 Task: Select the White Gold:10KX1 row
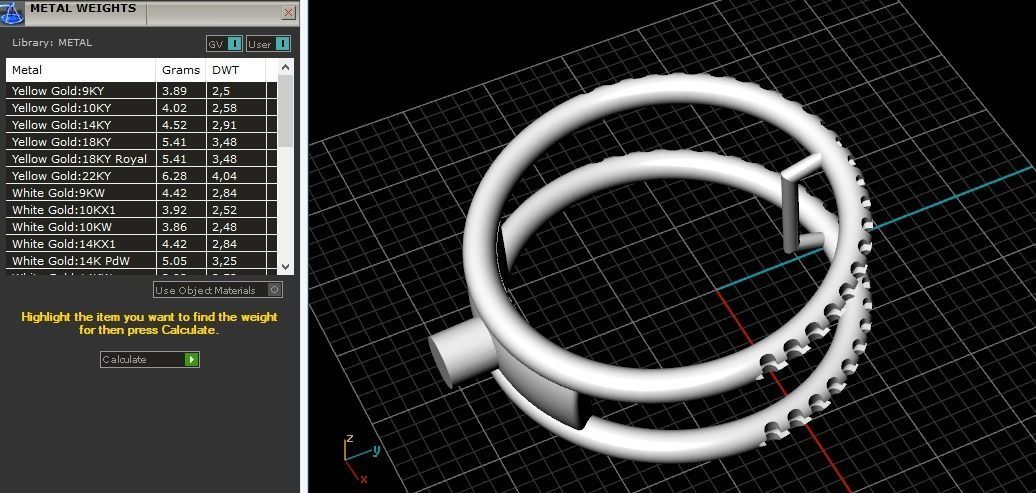(141, 210)
